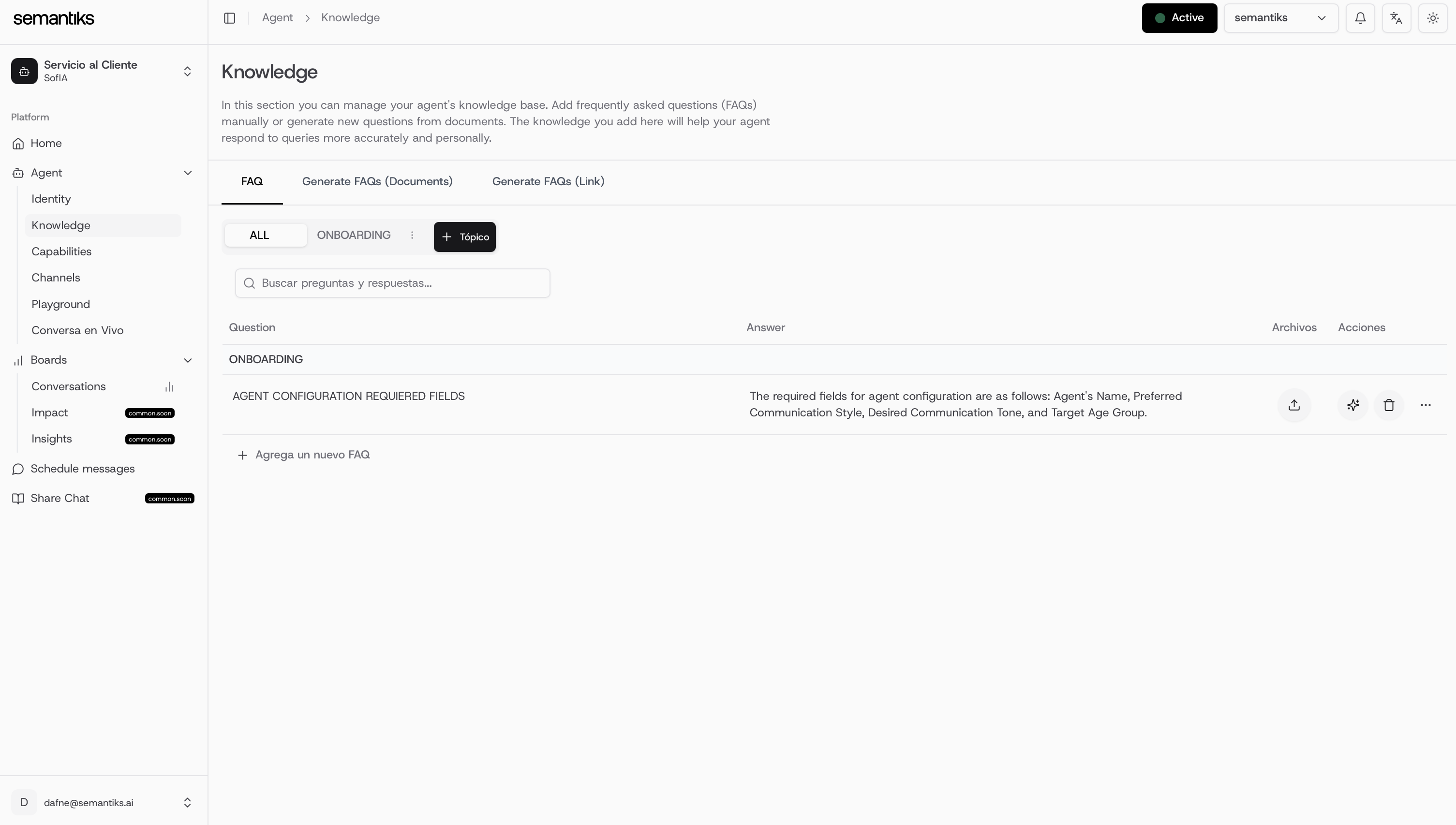Toggle the sidebar panel icon
This screenshot has width=1456, height=825.
click(x=230, y=18)
